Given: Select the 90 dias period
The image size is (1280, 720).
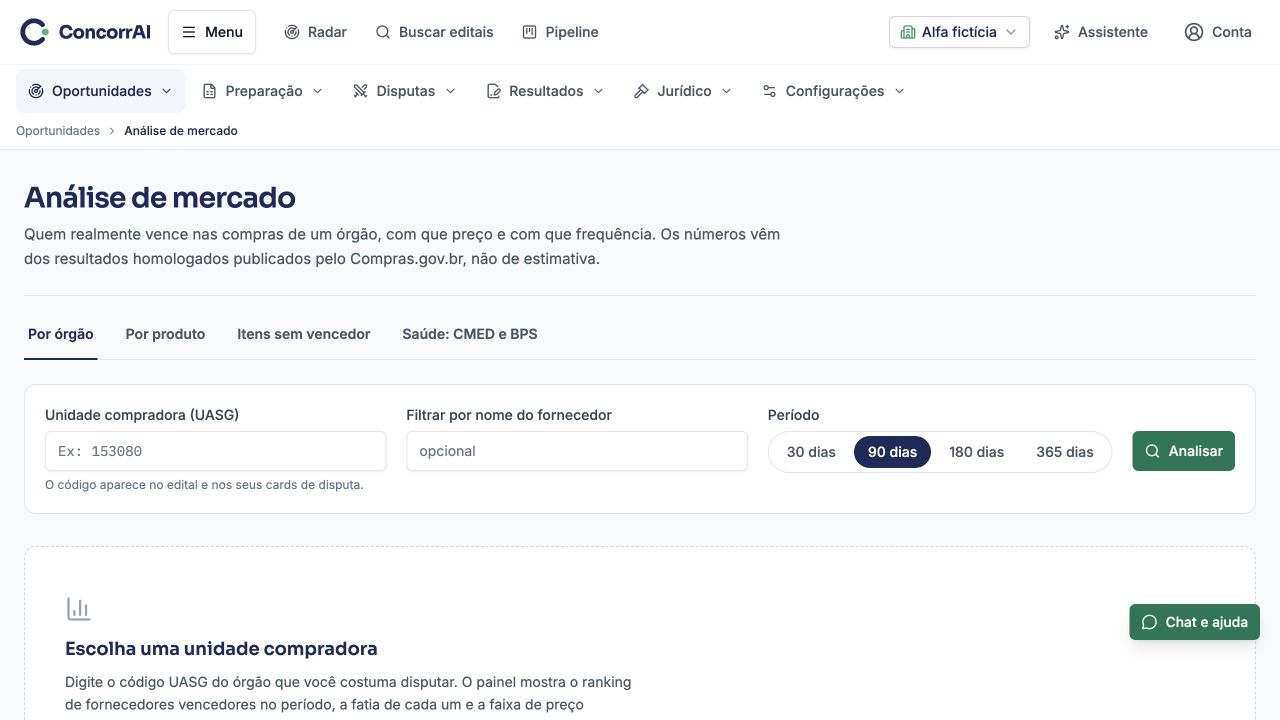Looking at the screenshot, I should point(892,452).
